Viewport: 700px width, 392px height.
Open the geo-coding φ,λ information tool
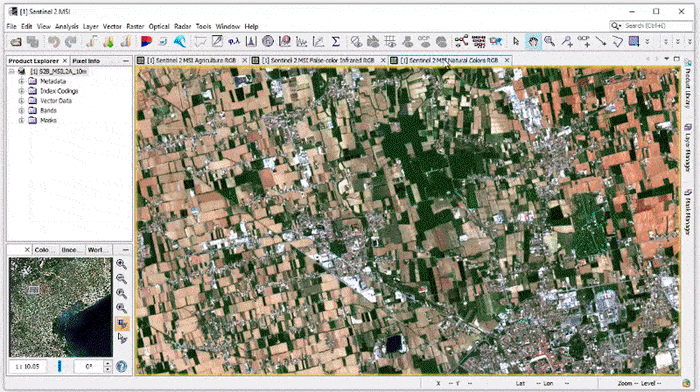233,42
